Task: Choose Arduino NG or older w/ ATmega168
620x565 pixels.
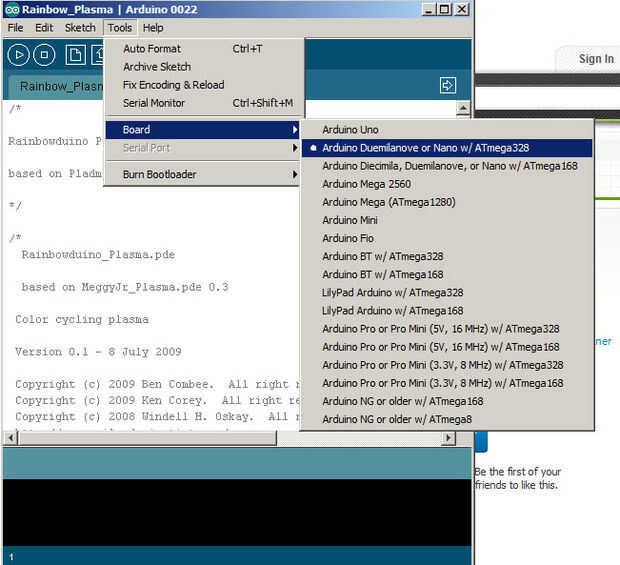Action: point(447,402)
